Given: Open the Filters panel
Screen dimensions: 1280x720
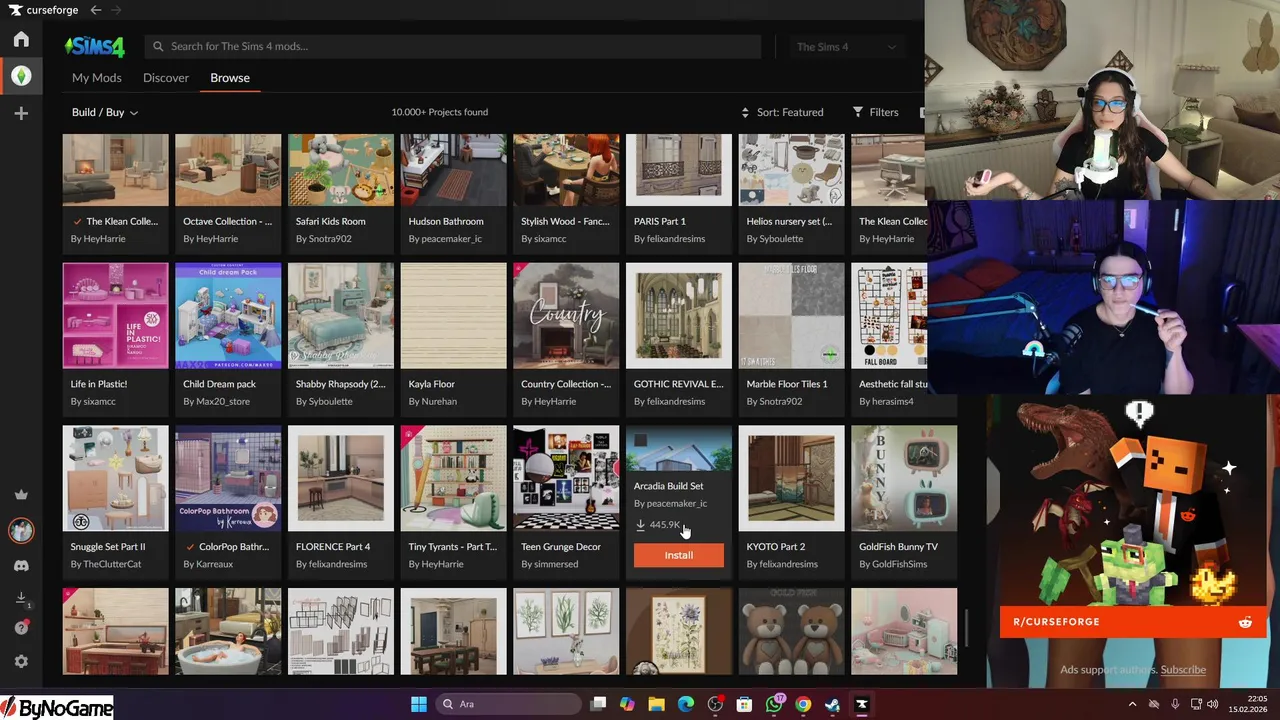Looking at the screenshot, I should pyautogui.click(x=875, y=112).
